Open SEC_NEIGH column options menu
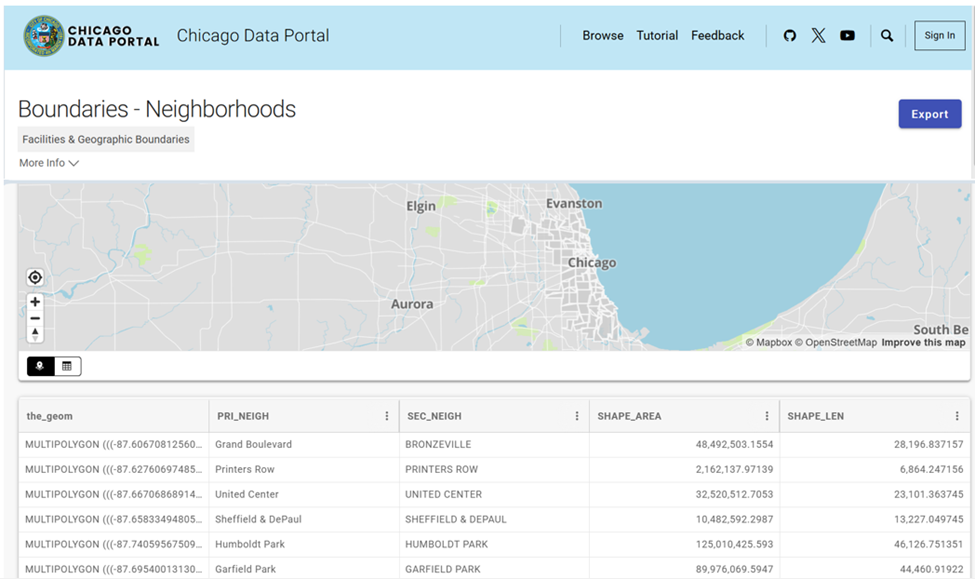This screenshot has height=579, width=975. (577, 416)
